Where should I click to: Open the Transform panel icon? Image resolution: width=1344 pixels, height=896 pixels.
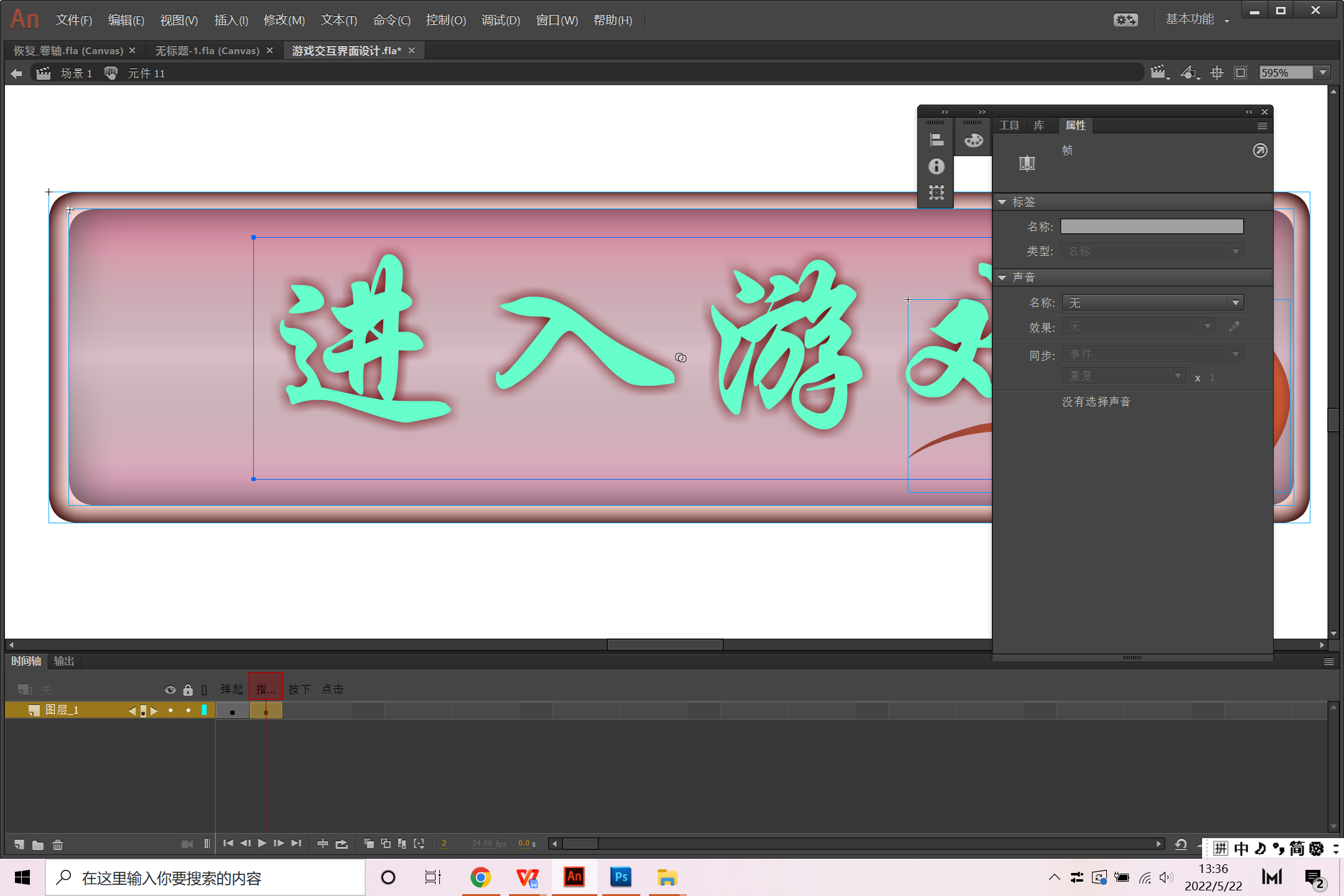coord(936,192)
